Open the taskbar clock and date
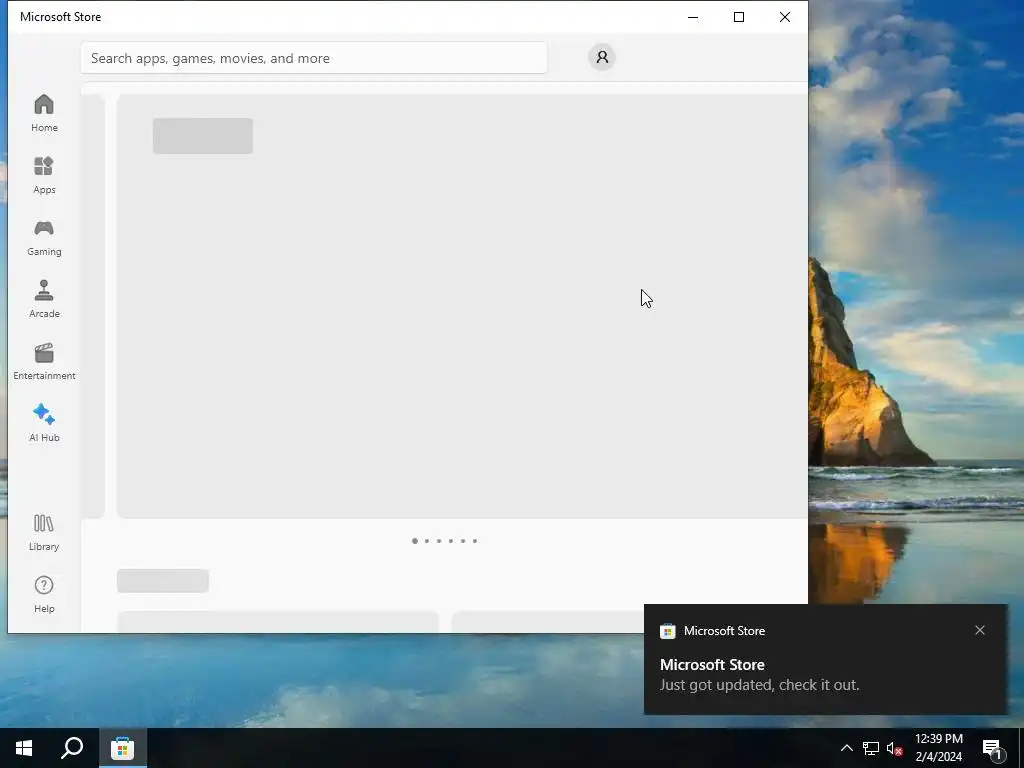 click(938, 748)
